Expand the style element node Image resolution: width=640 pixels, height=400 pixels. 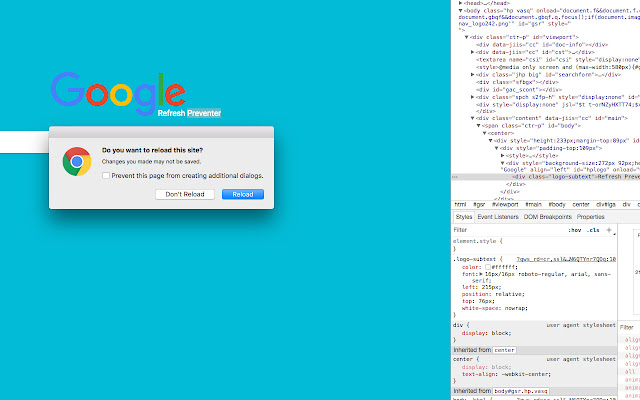(x=503, y=156)
